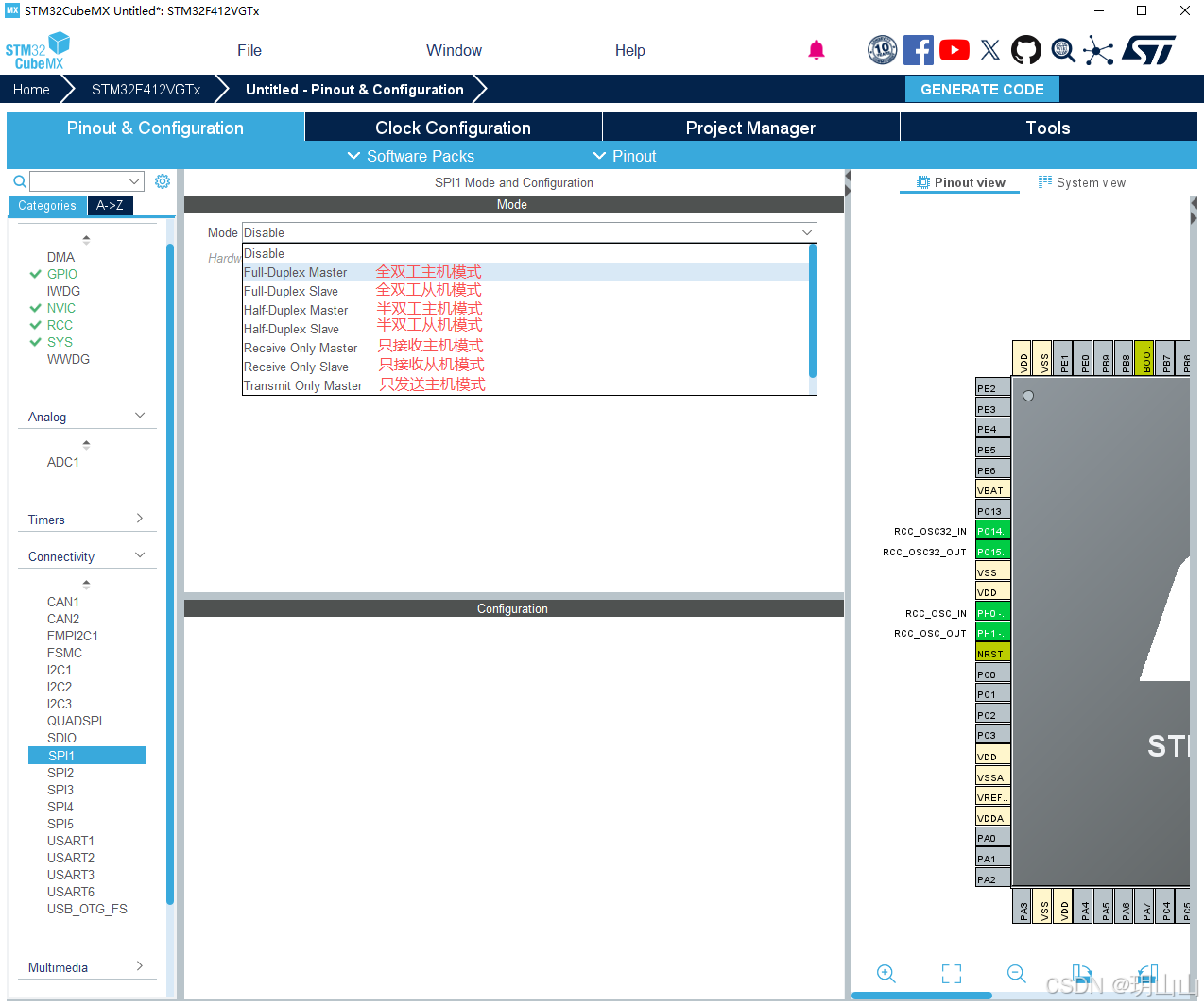
Task: Select Disable in mode list
Action: pos(525,253)
